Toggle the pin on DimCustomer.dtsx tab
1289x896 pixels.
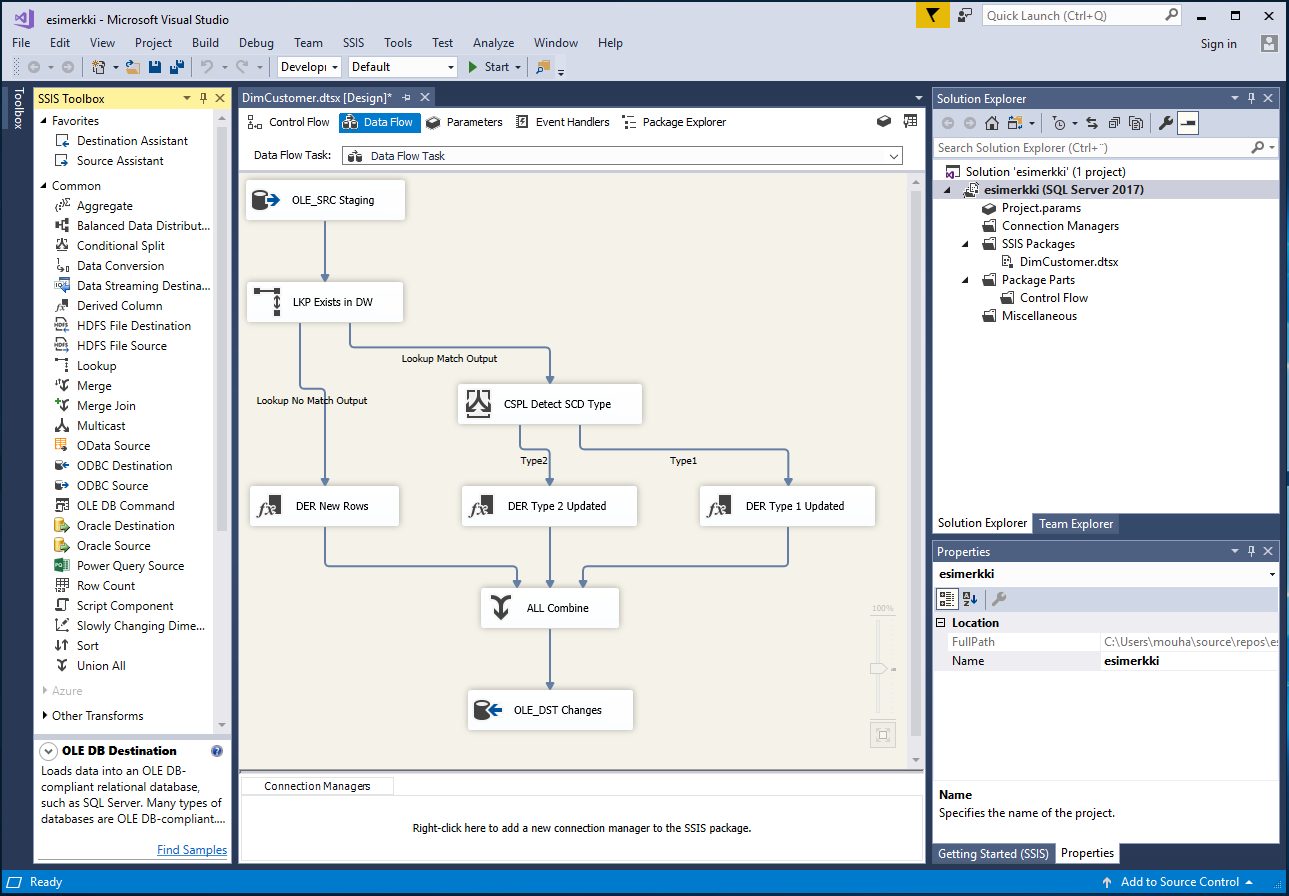[x=407, y=97]
